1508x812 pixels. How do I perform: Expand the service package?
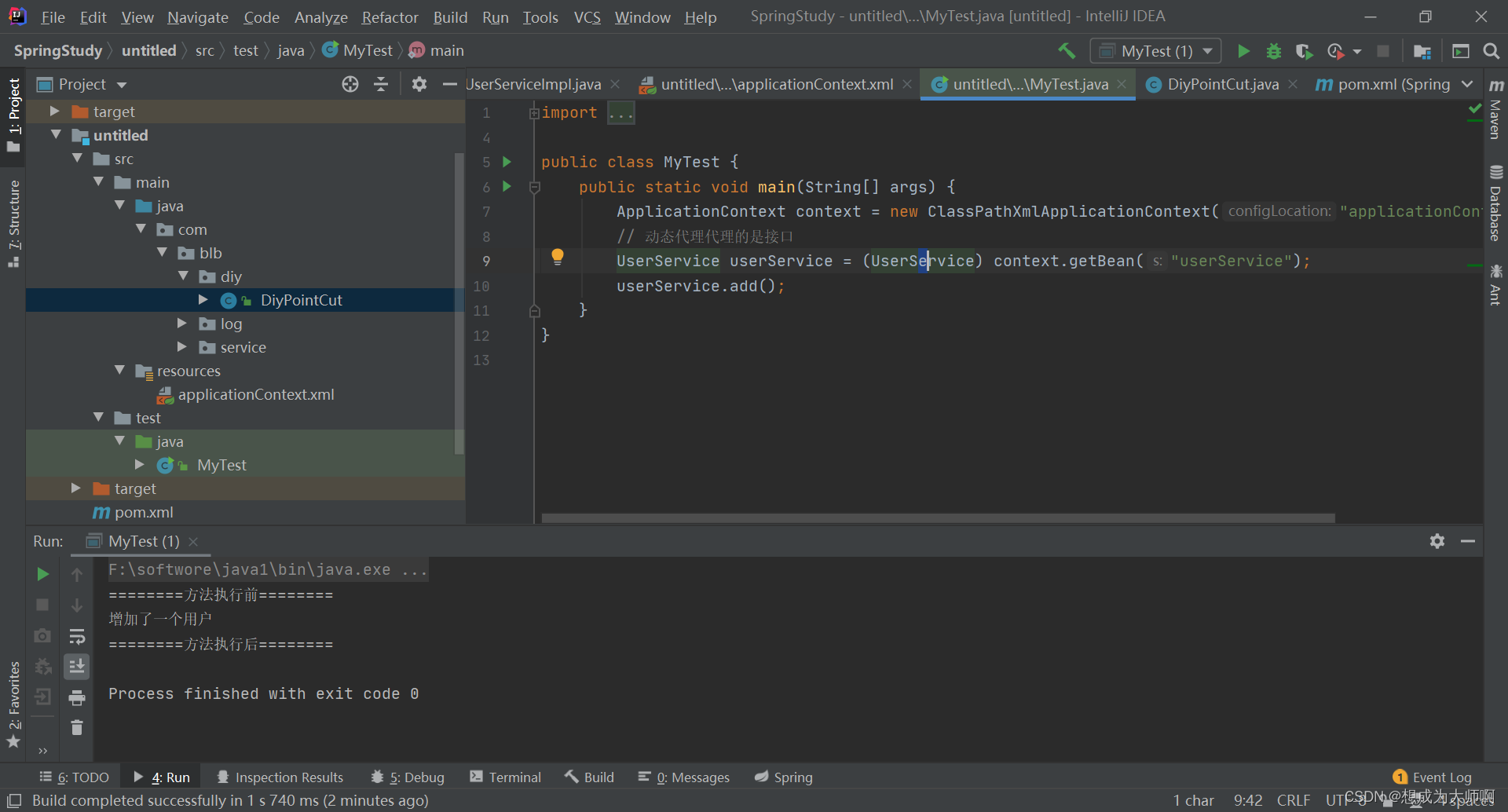182,347
